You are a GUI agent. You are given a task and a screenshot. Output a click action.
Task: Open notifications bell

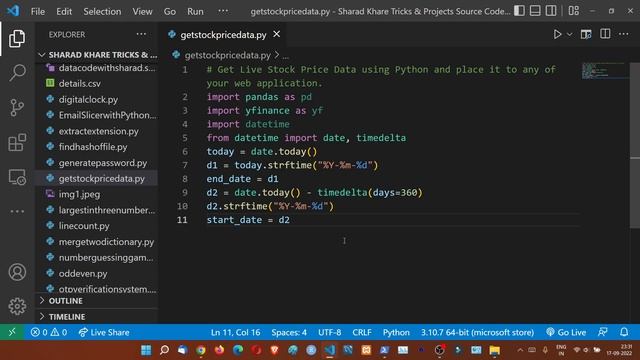(624, 332)
